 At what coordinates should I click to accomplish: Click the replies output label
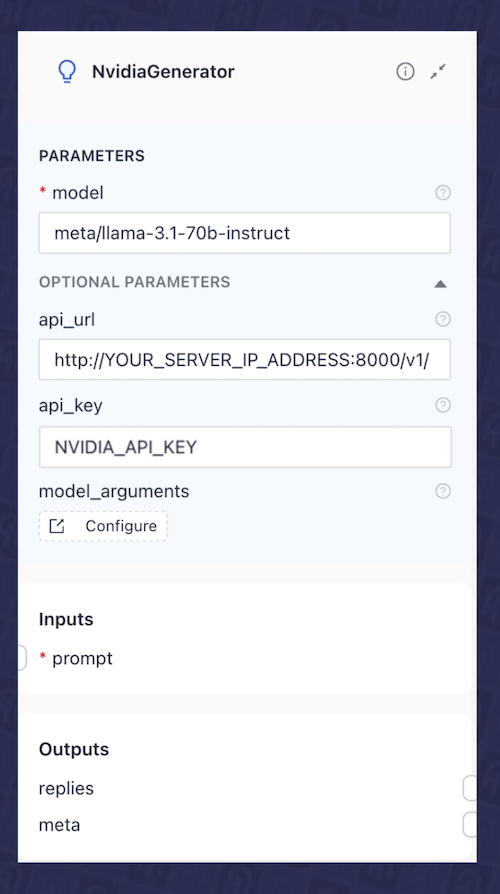click(66, 789)
